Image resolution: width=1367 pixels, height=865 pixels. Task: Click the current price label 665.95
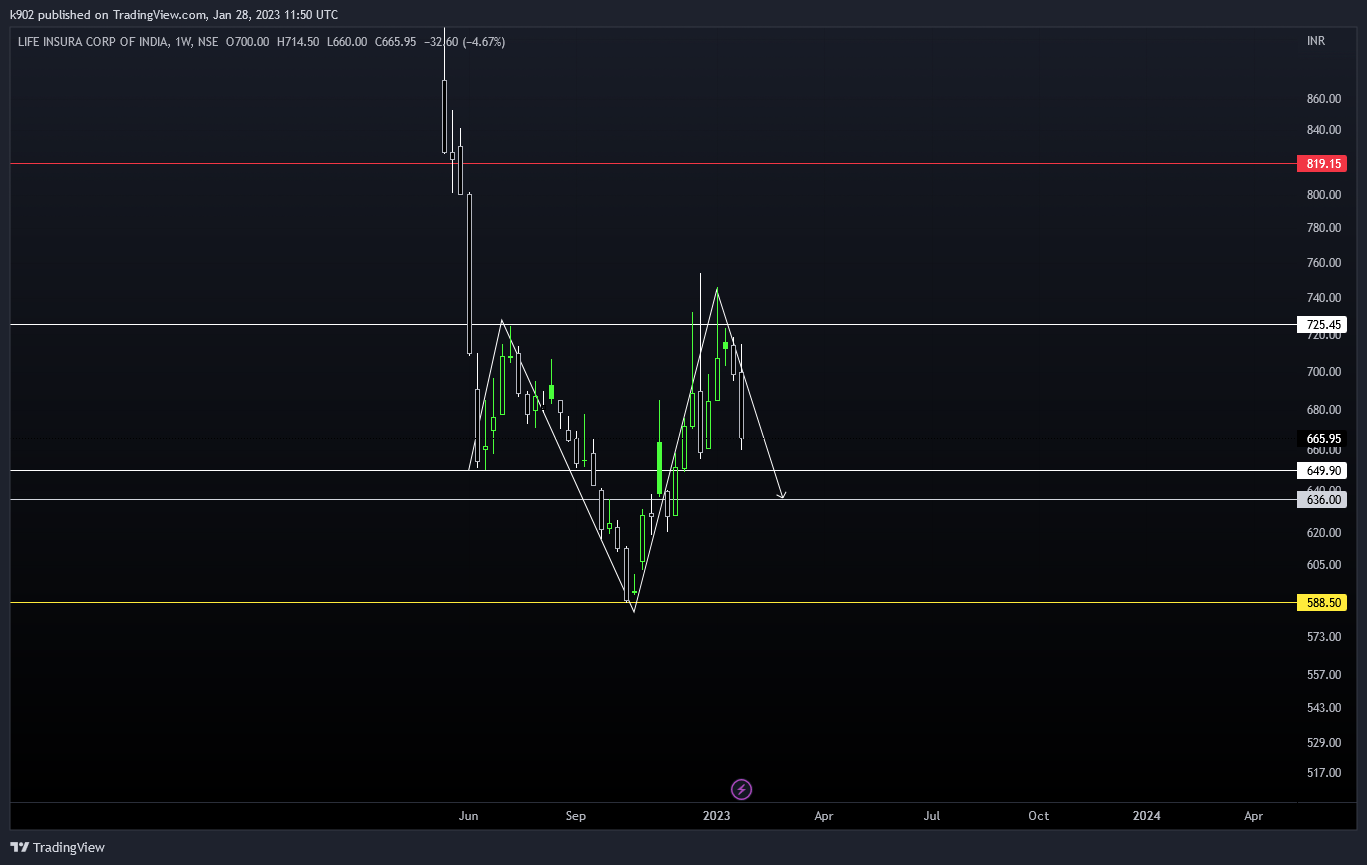click(x=1321, y=439)
